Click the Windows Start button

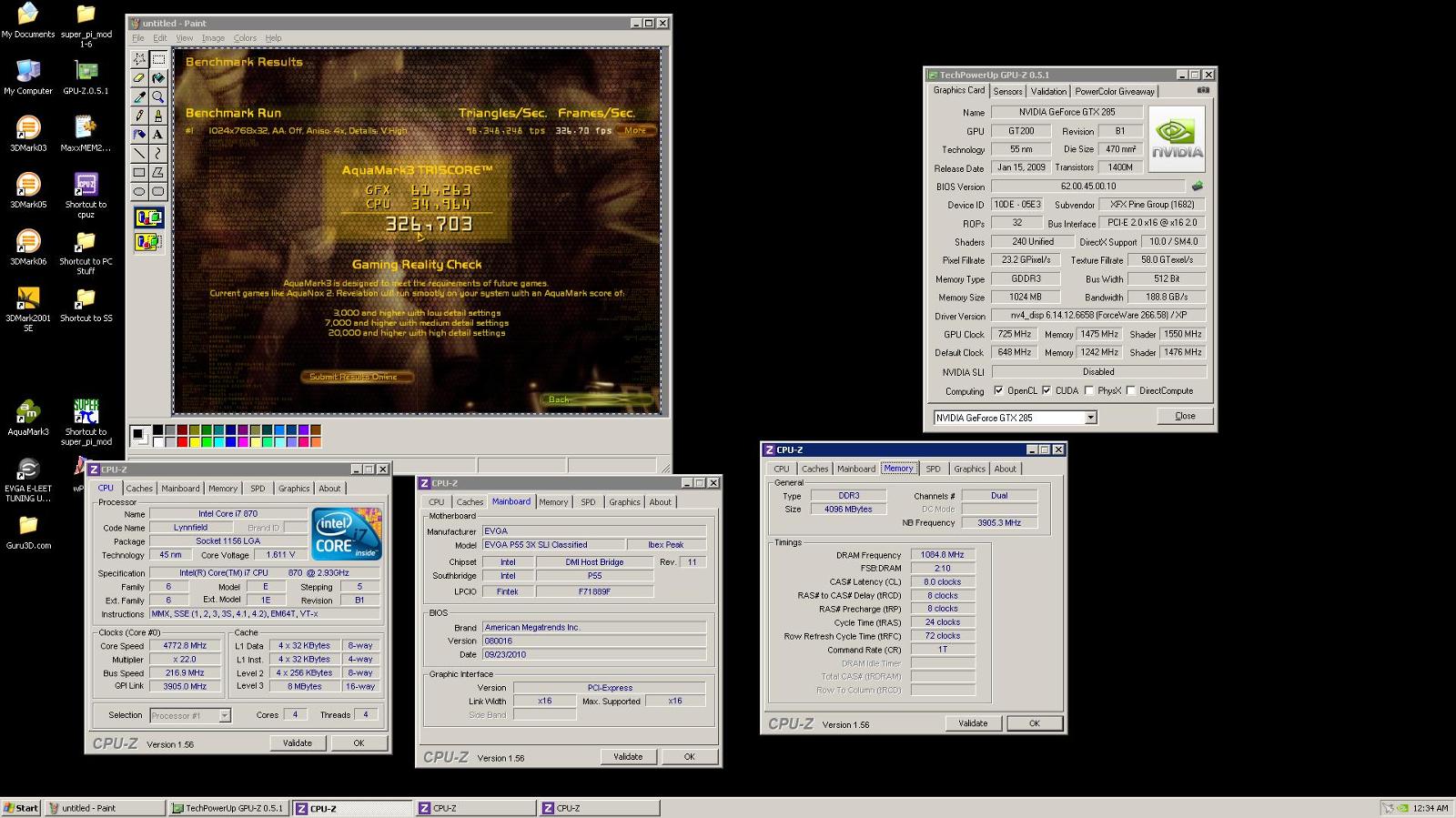click(x=21, y=808)
